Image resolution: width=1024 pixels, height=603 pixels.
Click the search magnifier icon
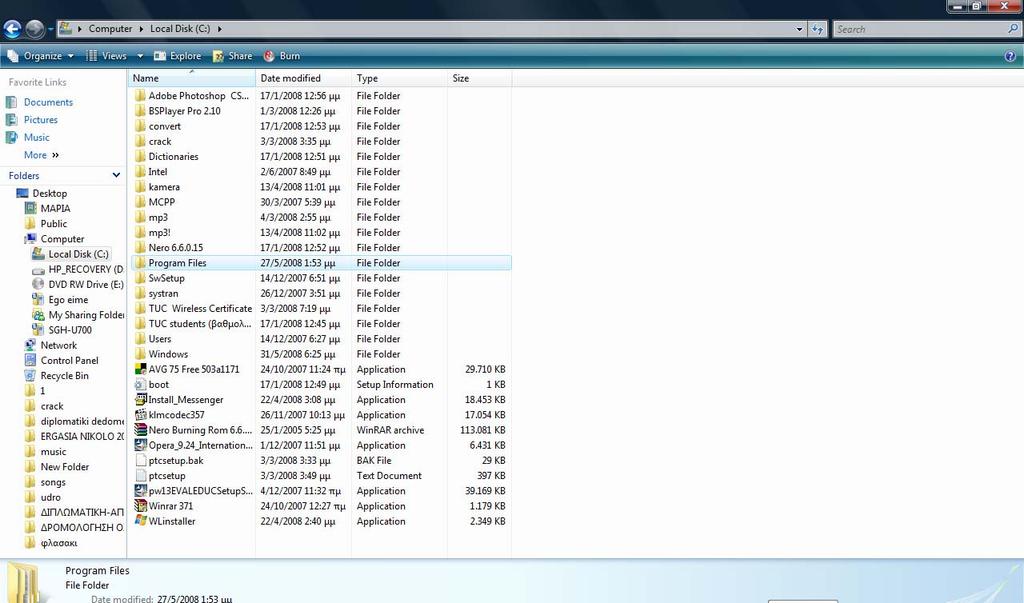point(1013,29)
